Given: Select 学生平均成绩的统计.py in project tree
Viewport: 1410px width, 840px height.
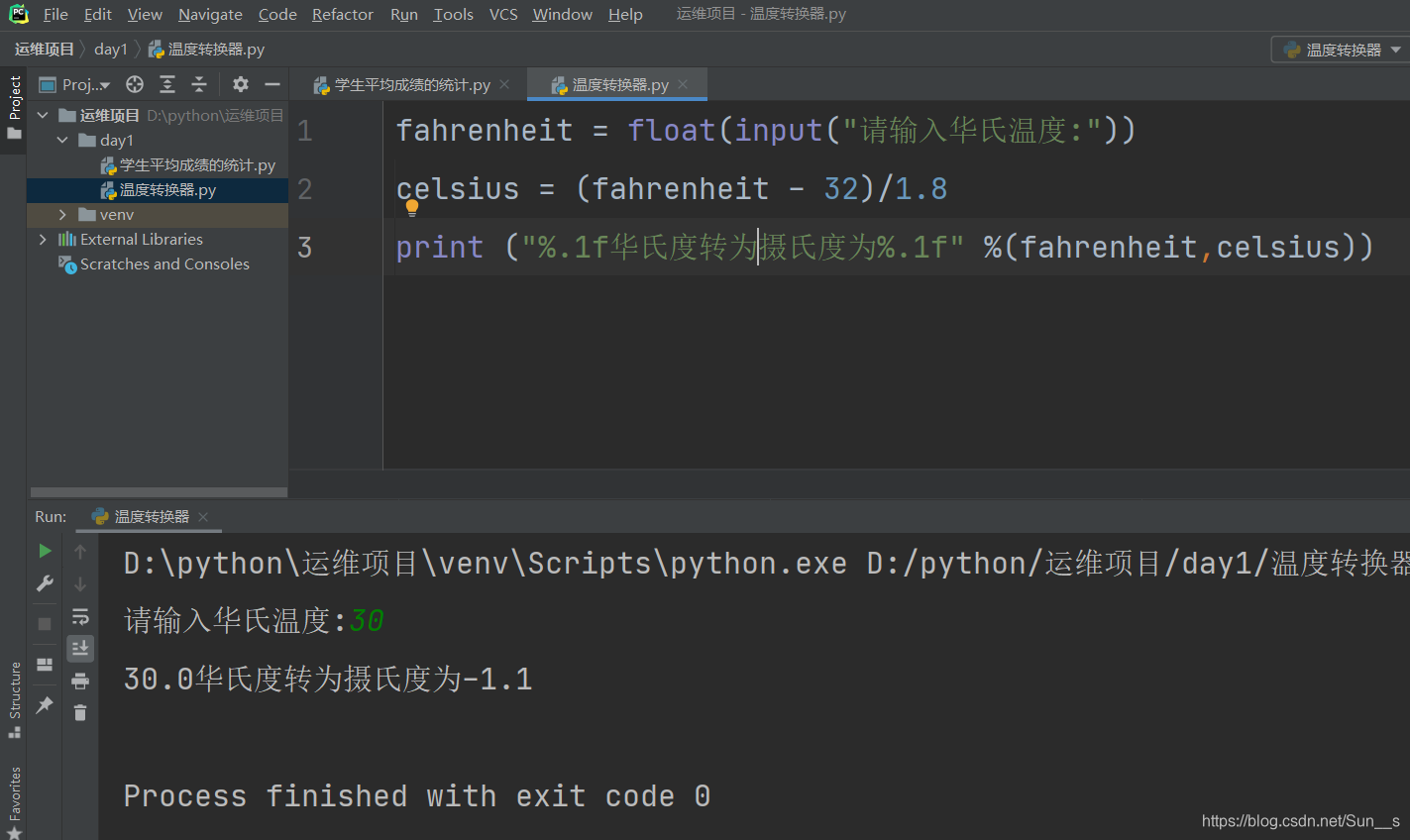Looking at the screenshot, I should point(188,164).
